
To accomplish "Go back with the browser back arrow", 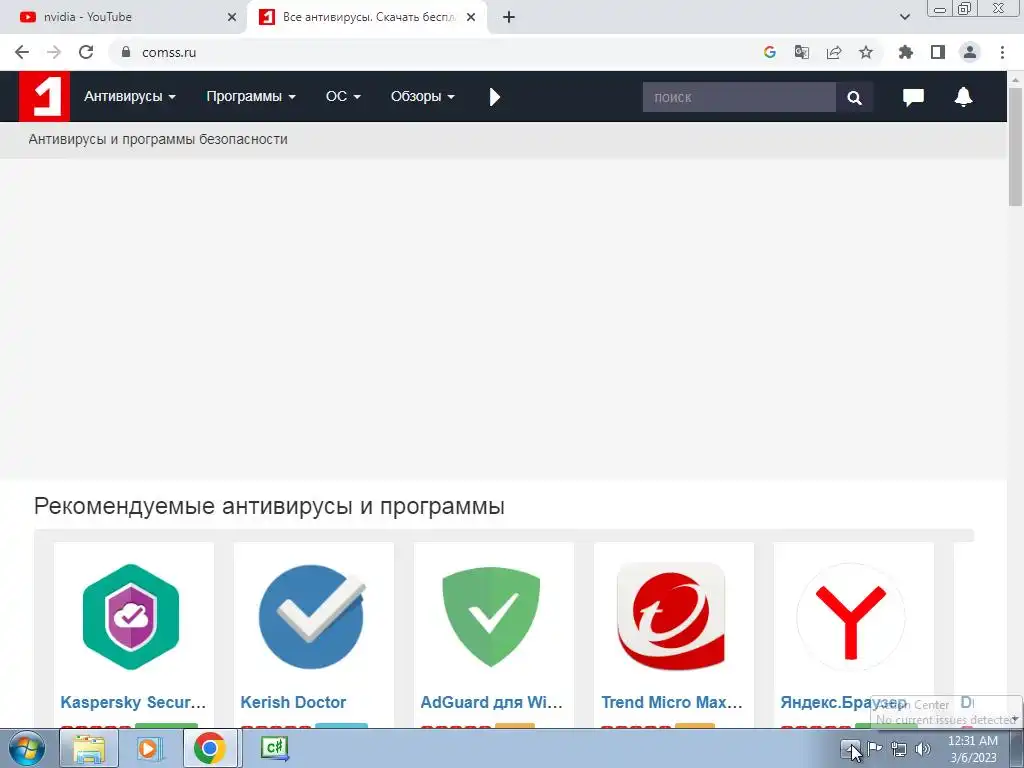I will click(22, 52).
